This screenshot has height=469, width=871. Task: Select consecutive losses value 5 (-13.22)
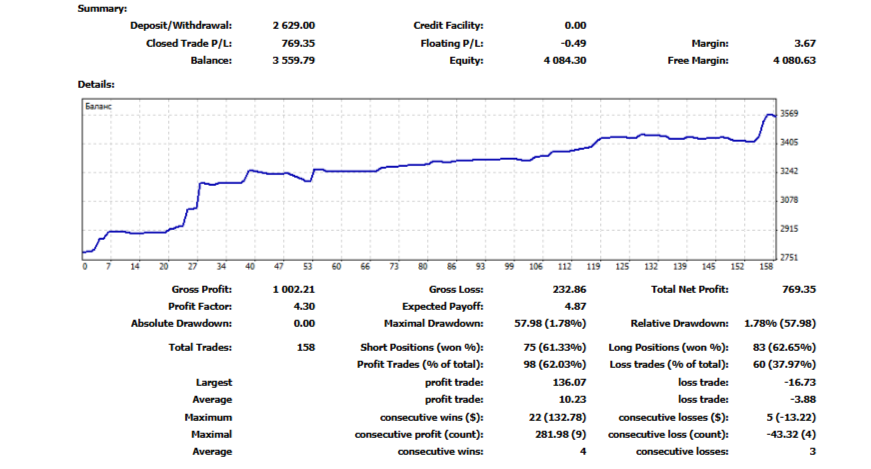pyautogui.click(x=791, y=418)
